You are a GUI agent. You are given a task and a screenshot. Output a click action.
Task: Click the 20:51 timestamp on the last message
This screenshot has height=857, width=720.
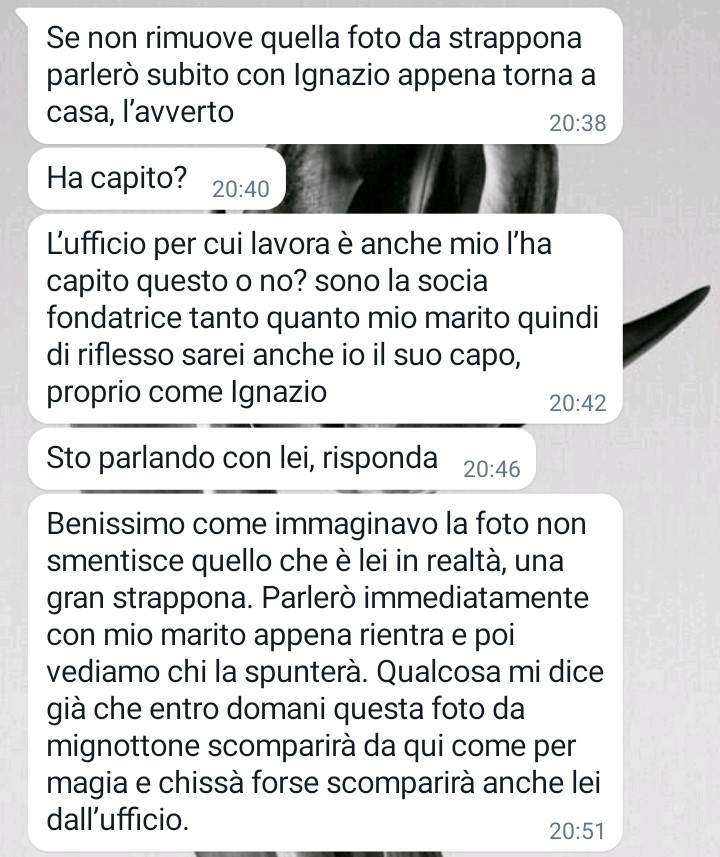click(577, 831)
